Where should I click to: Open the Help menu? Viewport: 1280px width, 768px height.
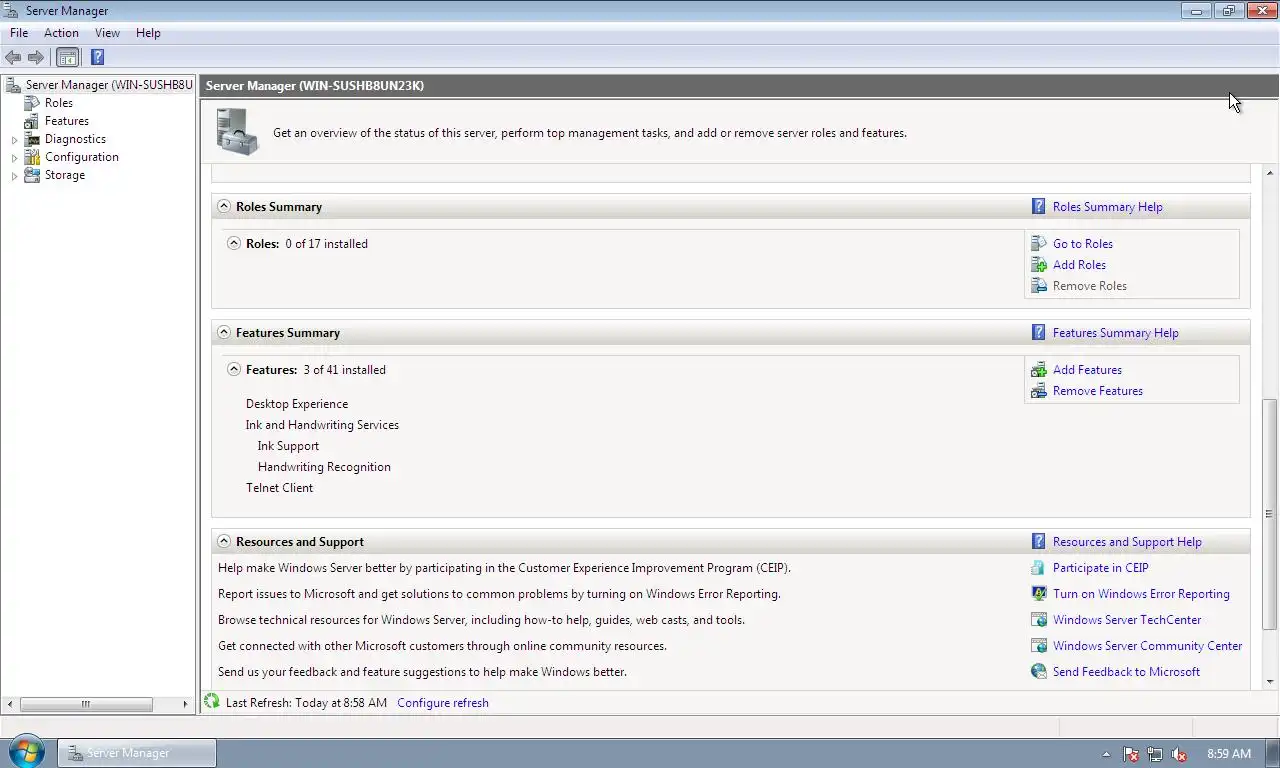(148, 33)
